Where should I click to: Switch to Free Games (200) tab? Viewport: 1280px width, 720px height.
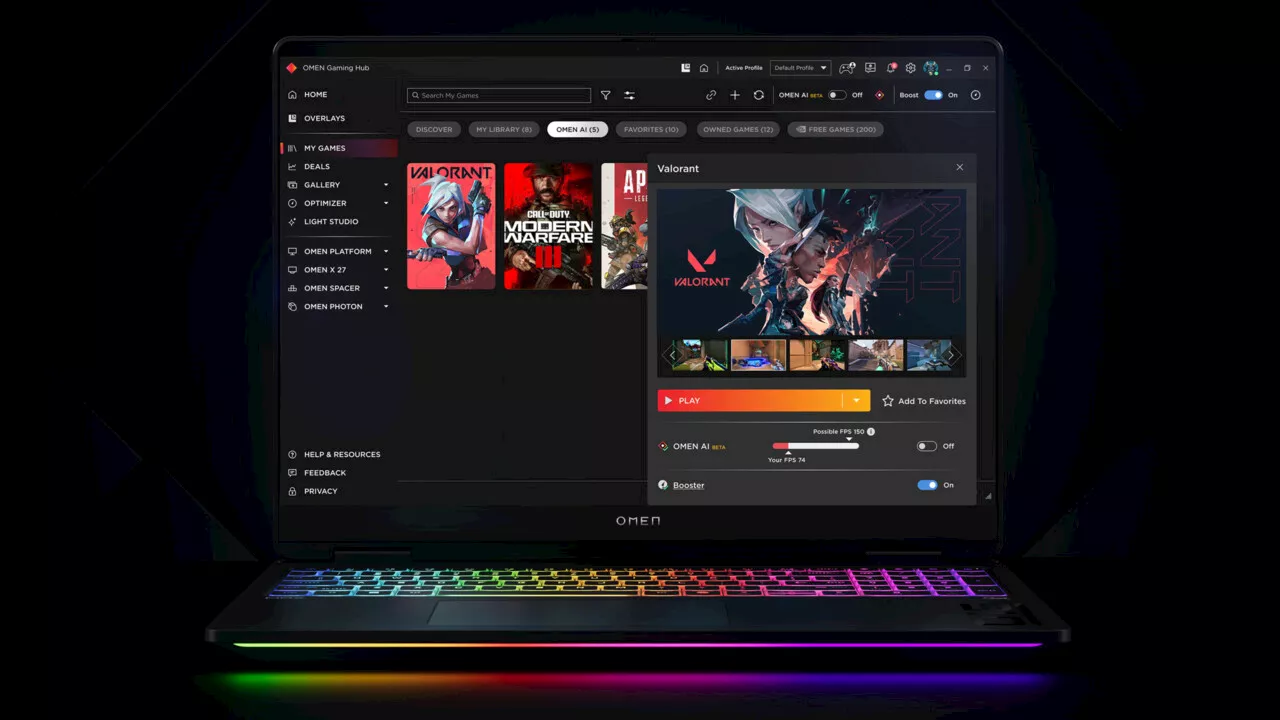(x=835, y=129)
